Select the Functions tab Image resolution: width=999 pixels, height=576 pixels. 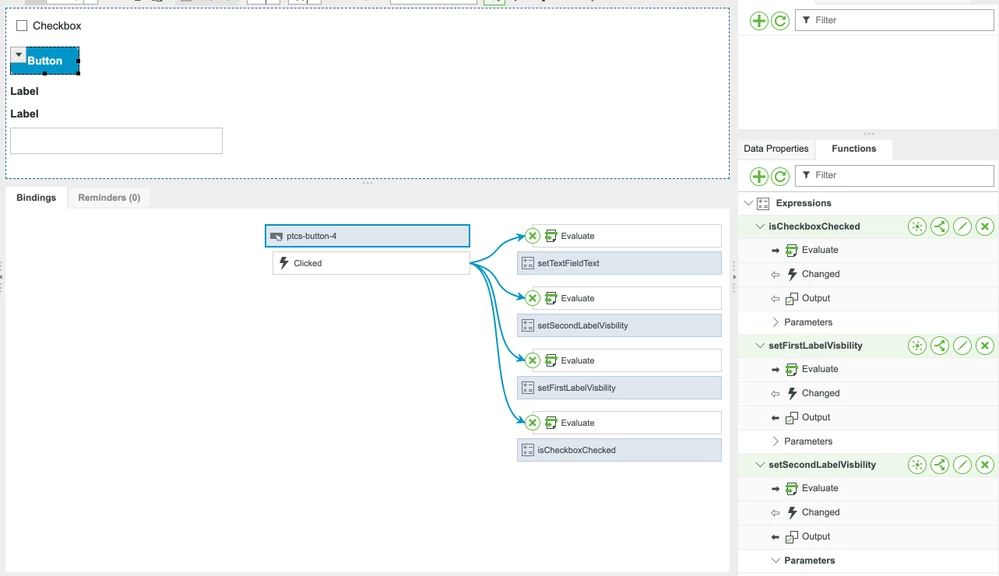click(x=854, y=148)
